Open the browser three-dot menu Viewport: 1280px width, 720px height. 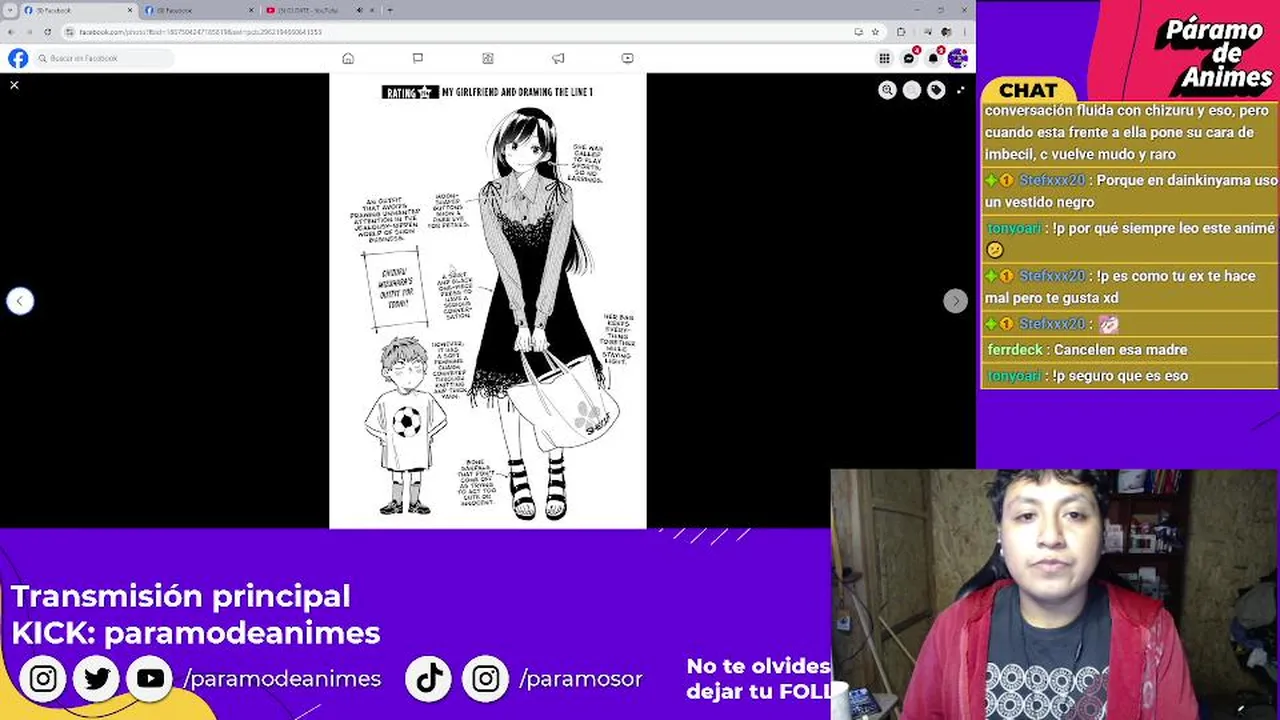coord(965,32)
